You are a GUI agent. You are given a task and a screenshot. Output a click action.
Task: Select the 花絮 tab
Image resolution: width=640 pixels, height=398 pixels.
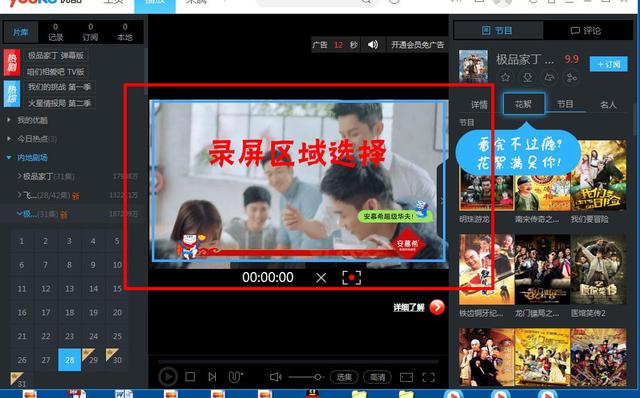pyautogui.click(x=524, y=104)
